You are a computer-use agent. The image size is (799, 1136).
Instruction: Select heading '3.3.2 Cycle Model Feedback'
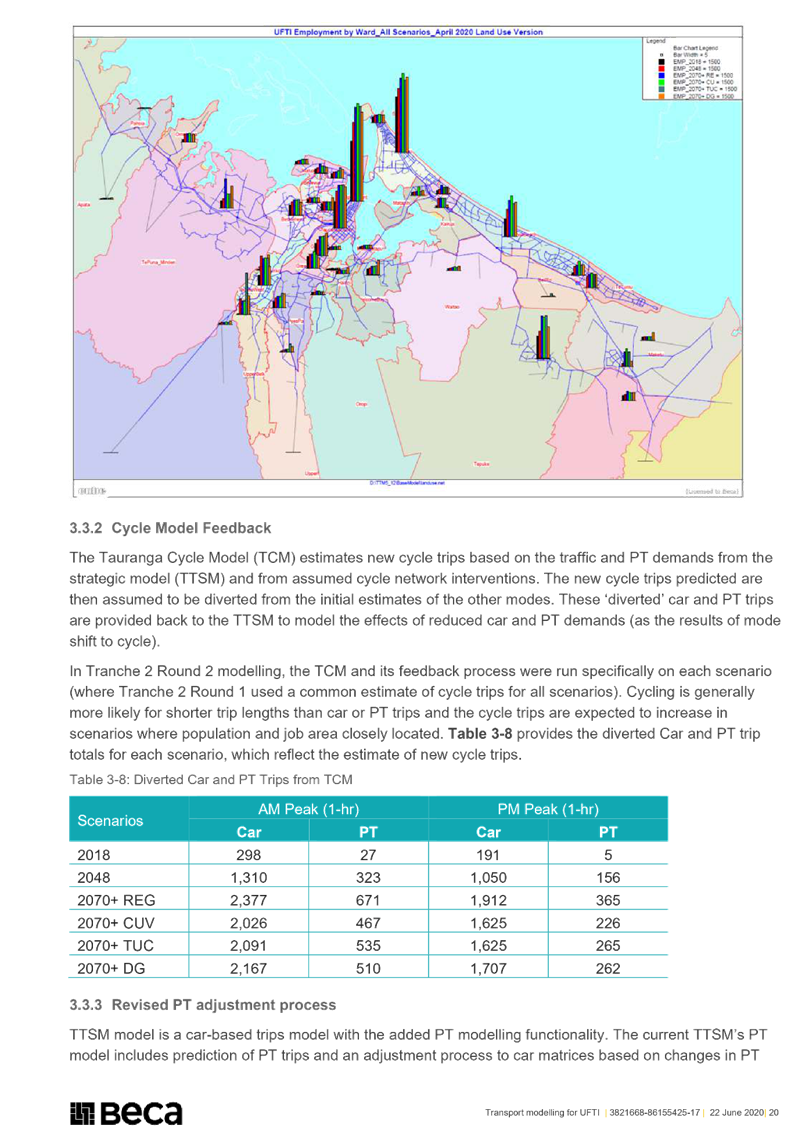[170, 528]
